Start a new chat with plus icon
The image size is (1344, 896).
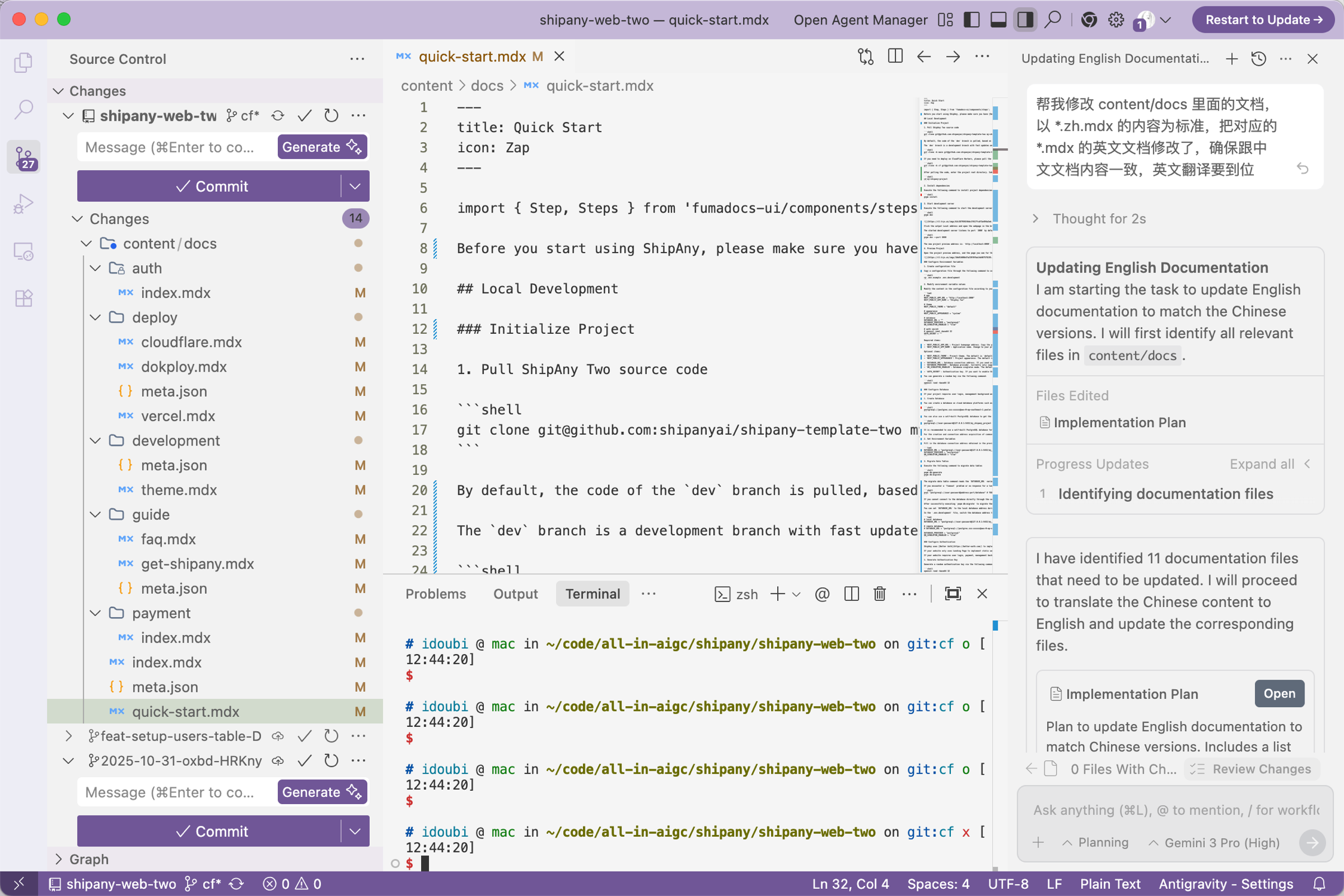(1231, 59)
